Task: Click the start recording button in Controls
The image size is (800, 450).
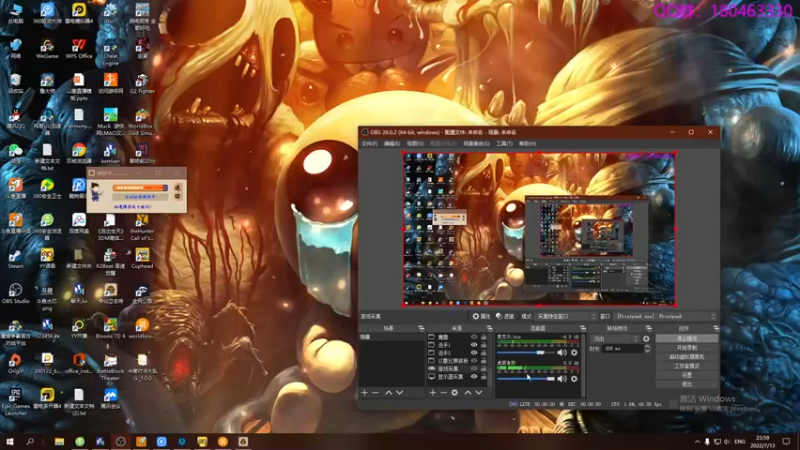Action: (x=687, y=347)
